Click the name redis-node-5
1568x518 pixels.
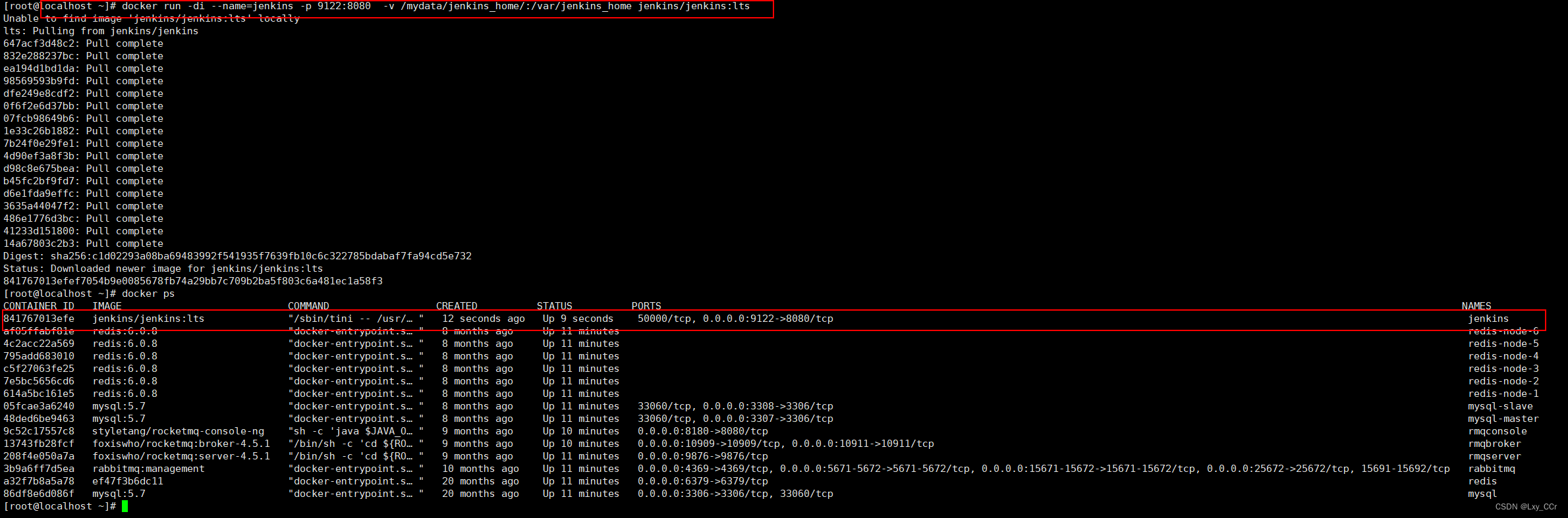1503,344
